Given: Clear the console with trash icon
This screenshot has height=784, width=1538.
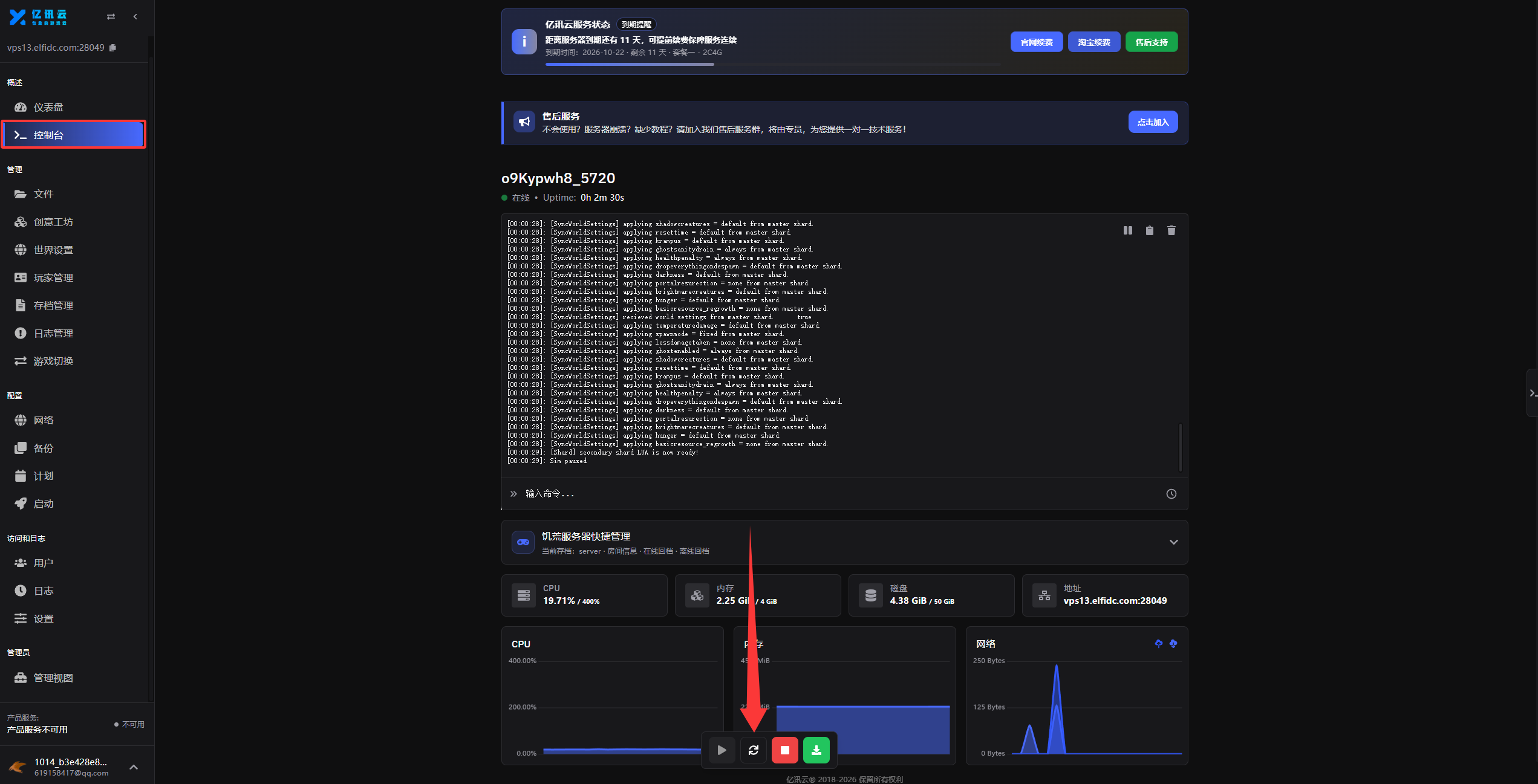Looking at the screenshot, I should pyautogui.click(x=1171, y=230).
